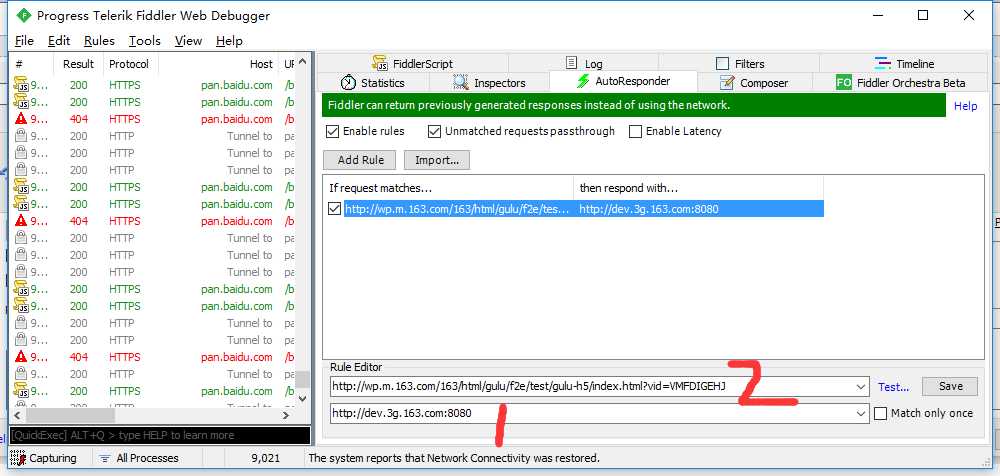Check the Match only once option

[881, 413]
